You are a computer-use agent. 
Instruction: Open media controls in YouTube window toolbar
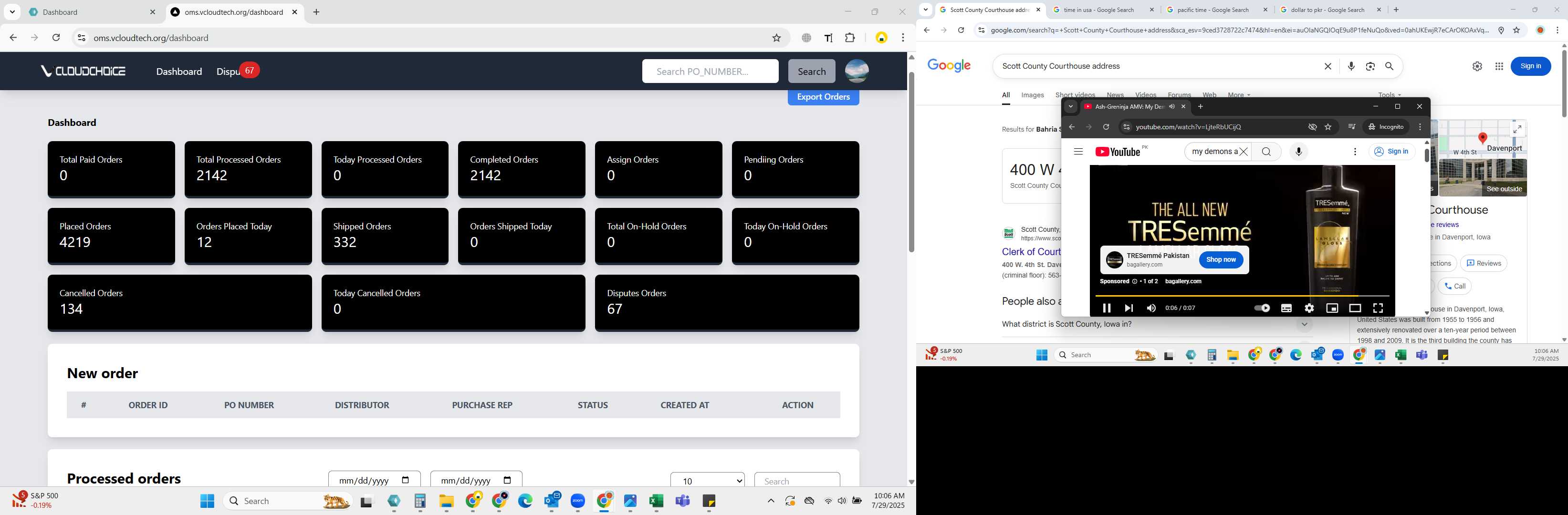pyautogui.click(x=1351, y=127)
